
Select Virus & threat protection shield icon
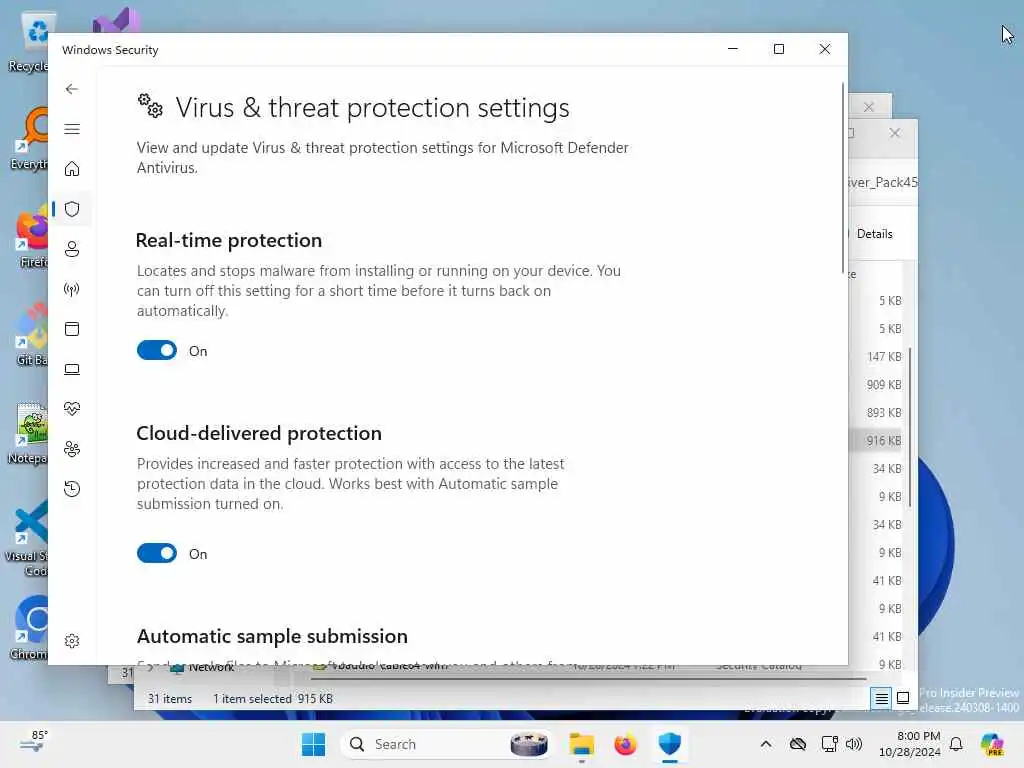click(x=72, y=209)
